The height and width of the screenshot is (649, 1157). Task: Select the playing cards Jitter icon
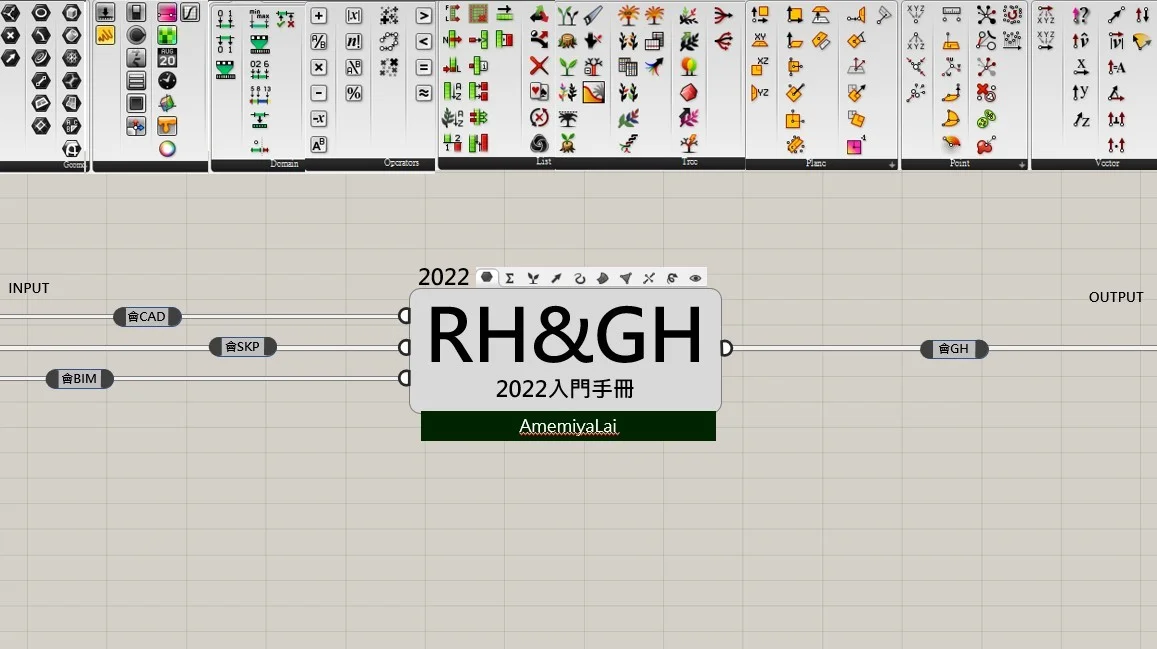(x=539, y=92)
